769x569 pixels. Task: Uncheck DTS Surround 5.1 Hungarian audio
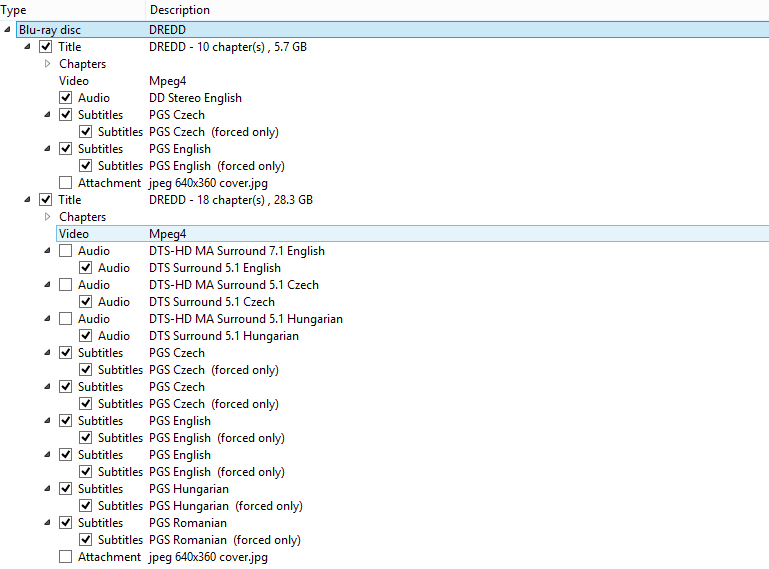(85, 336)
